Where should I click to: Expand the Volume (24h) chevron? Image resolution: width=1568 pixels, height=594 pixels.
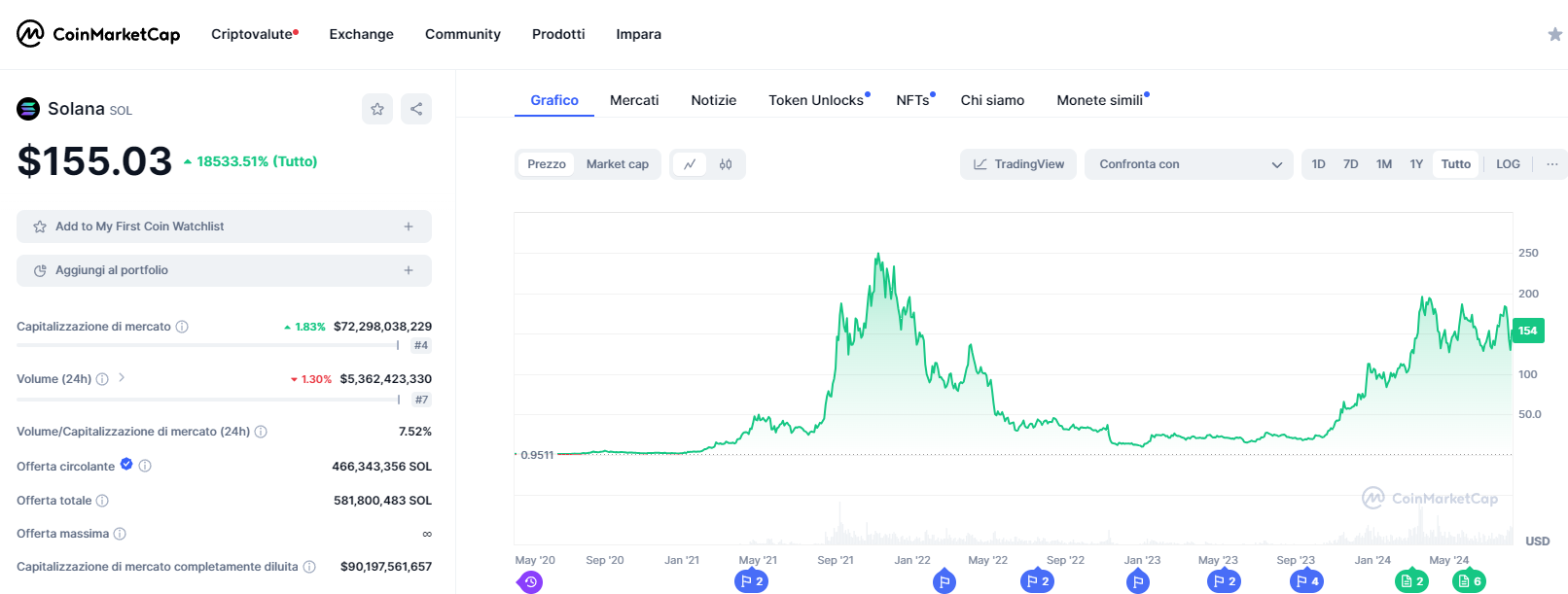122,377
